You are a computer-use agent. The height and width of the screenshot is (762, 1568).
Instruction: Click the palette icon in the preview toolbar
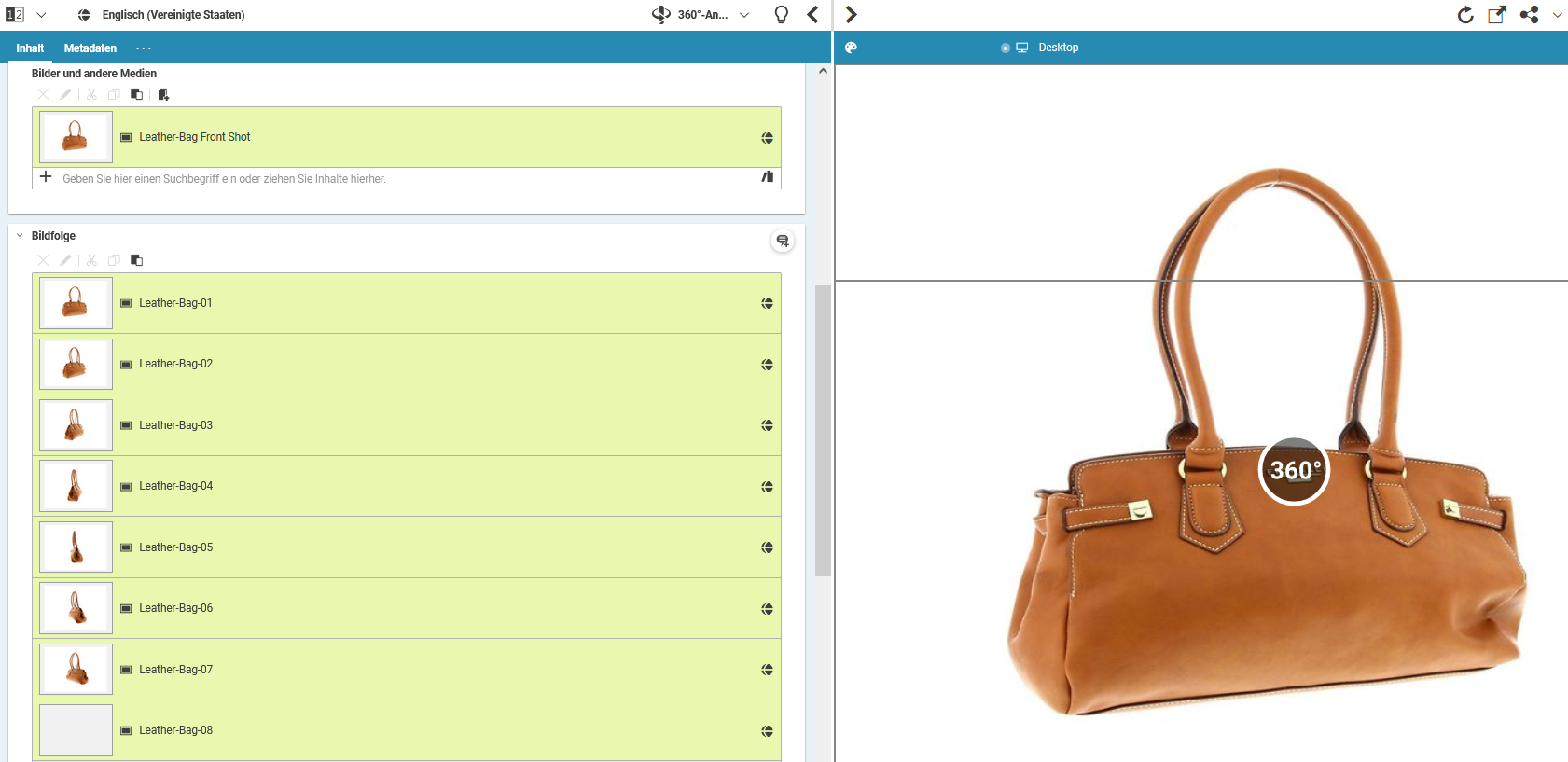coord(851,48)
